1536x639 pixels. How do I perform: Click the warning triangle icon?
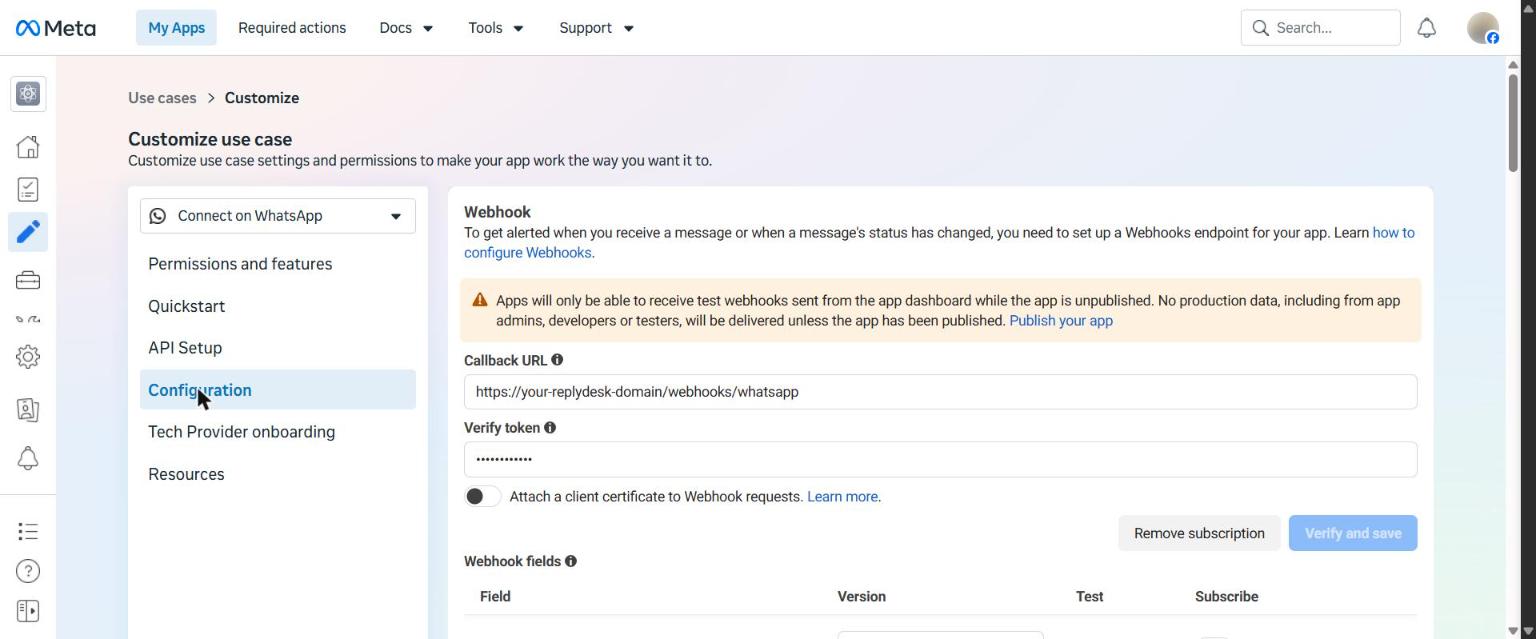point(480,300)
